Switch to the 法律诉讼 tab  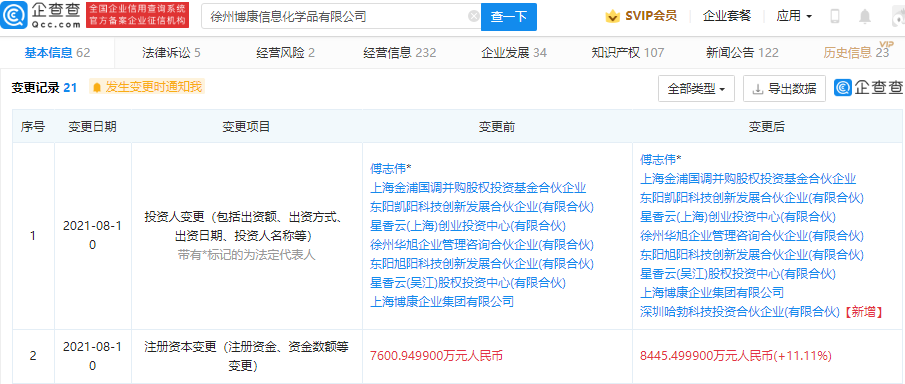(171, 53)
